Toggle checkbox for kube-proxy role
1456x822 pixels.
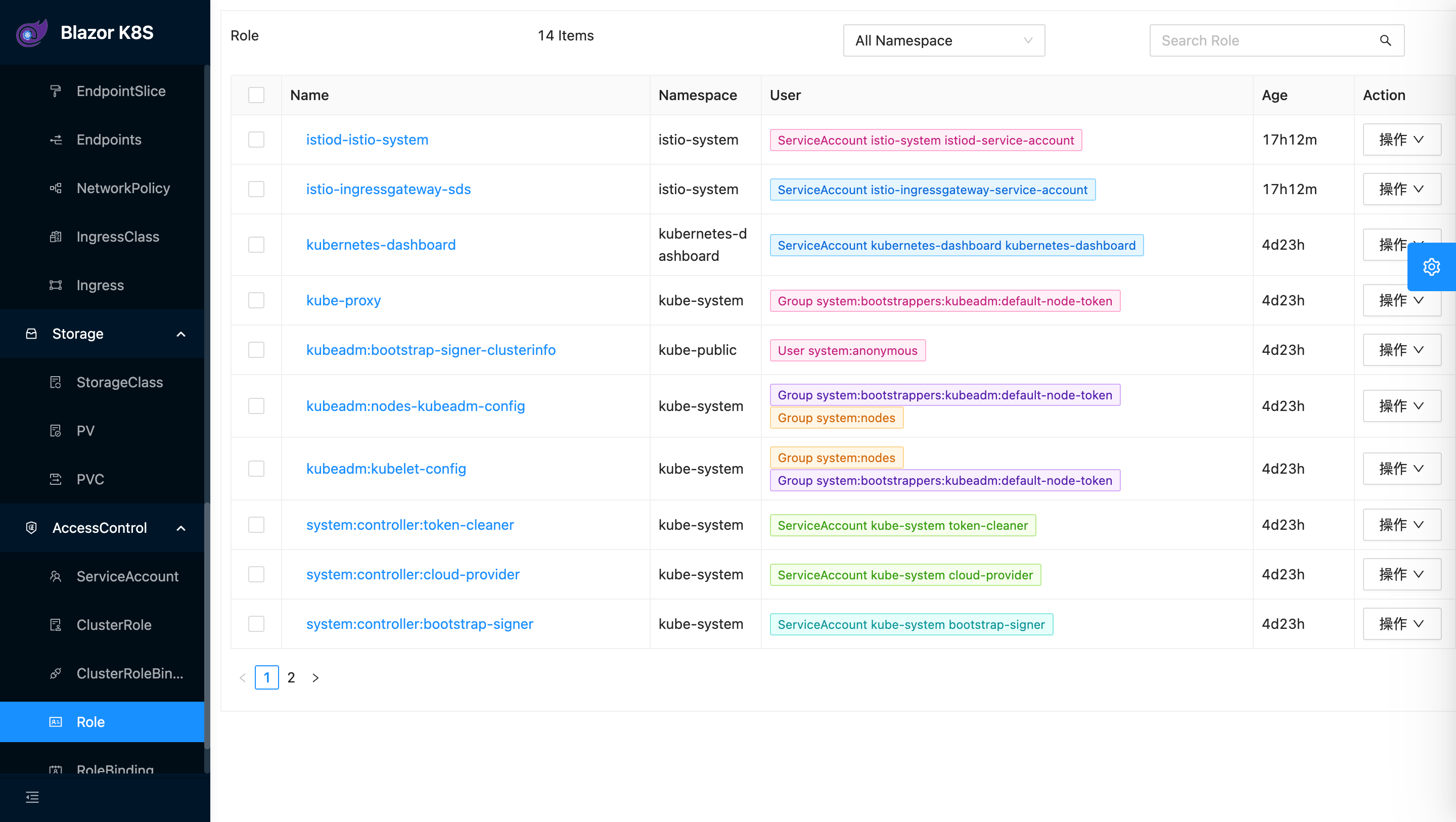tap(256, 300)
